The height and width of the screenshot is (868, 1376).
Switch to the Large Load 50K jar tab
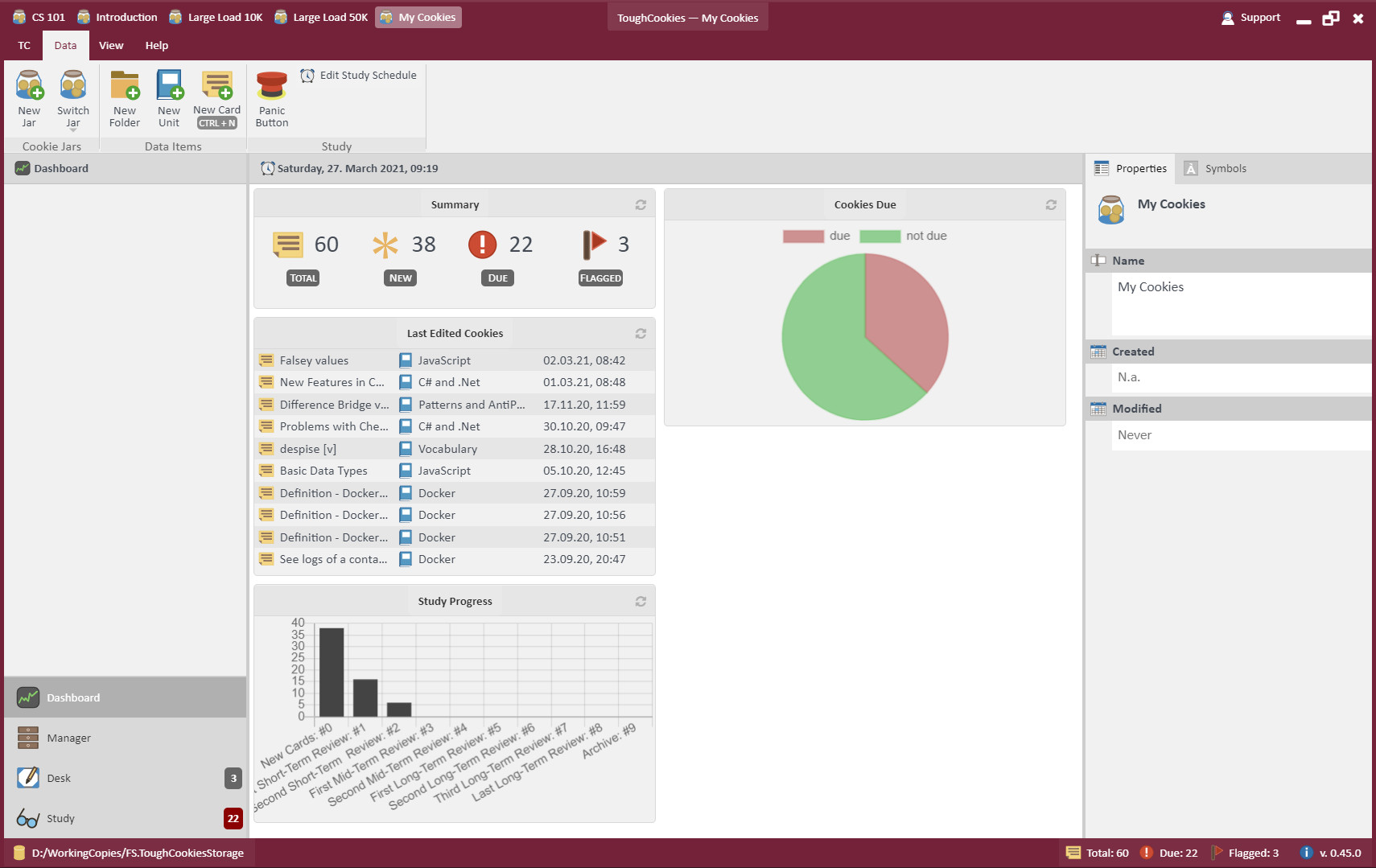[x=321, y=17]
